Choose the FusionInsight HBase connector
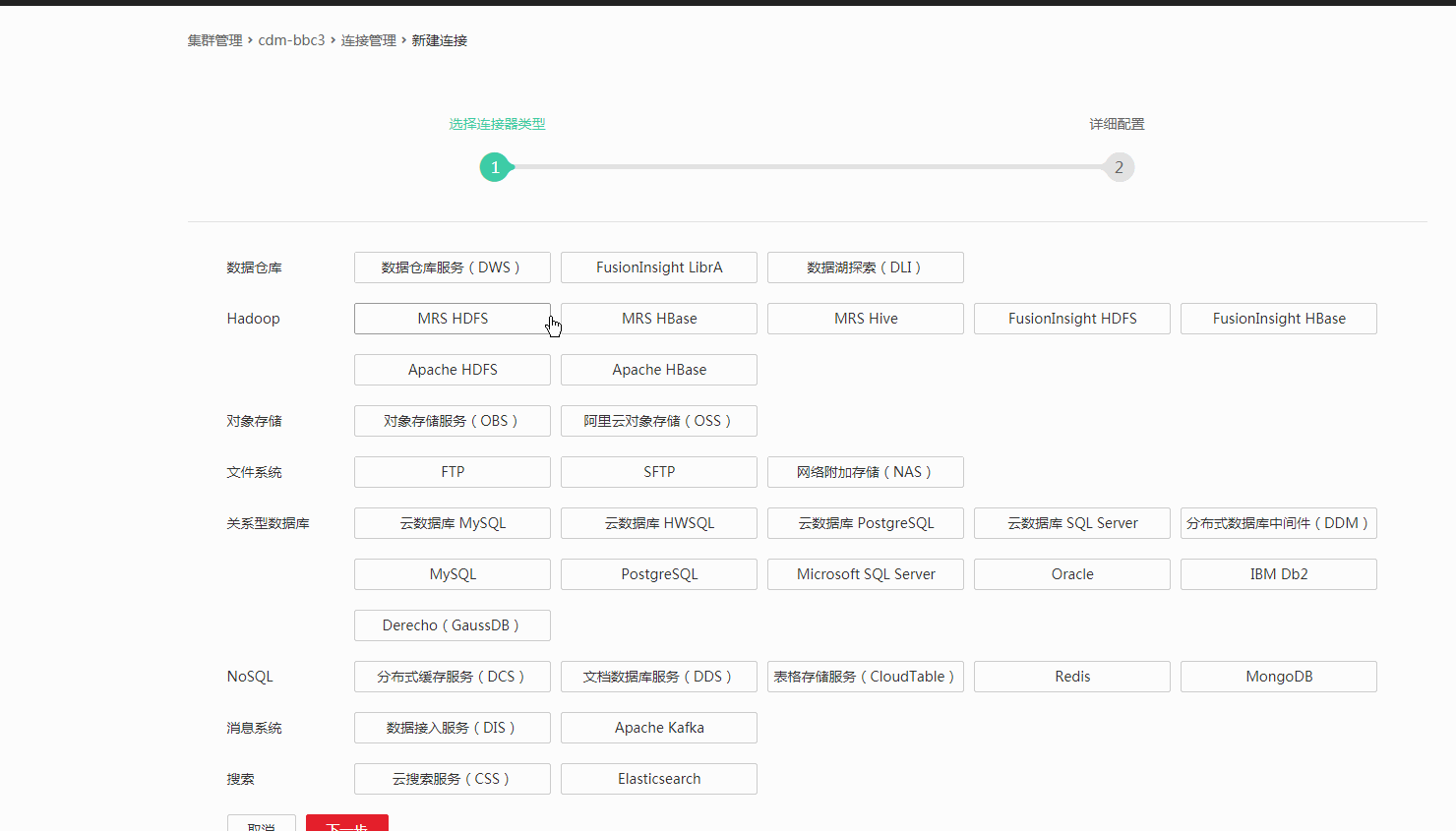 tap(1279, 319)
